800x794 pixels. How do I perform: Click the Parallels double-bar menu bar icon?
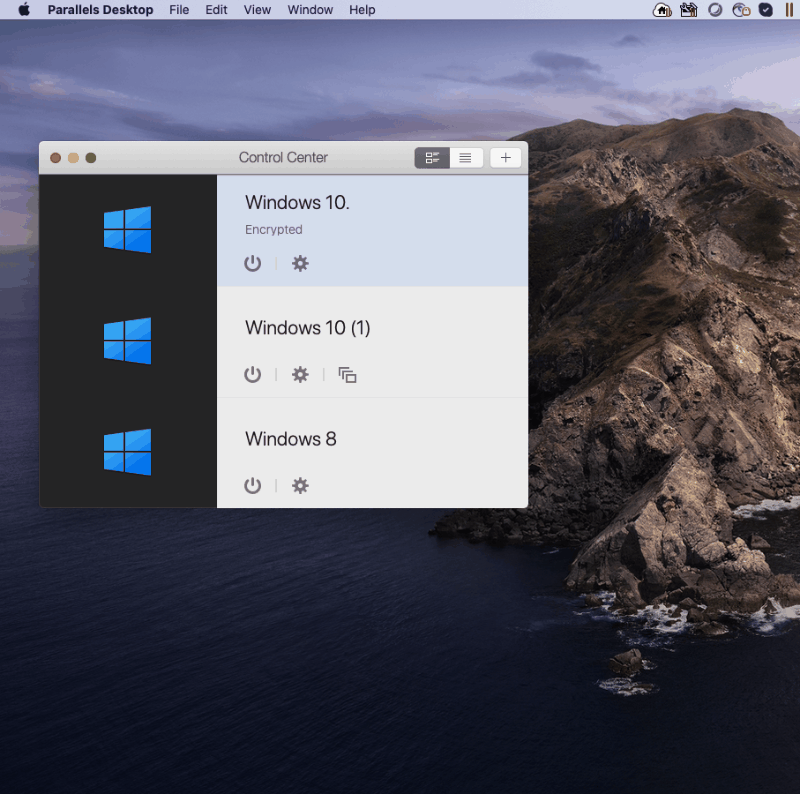click(x=789, y=10)
